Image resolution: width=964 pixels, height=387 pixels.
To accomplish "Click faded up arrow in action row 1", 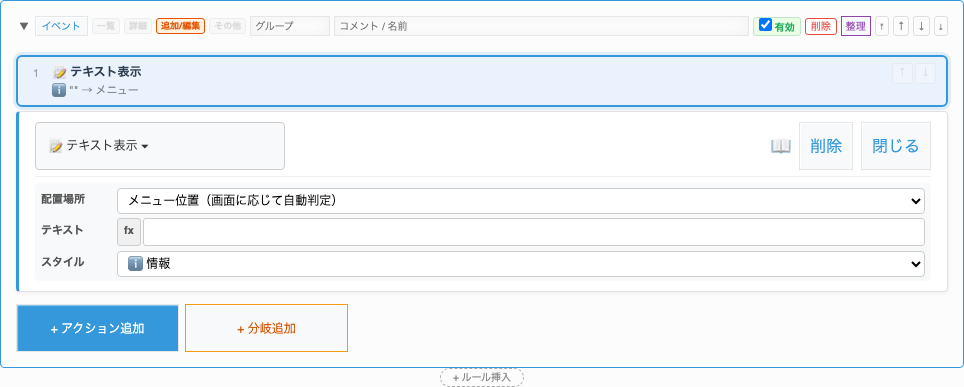I will [x=902, y=73].
